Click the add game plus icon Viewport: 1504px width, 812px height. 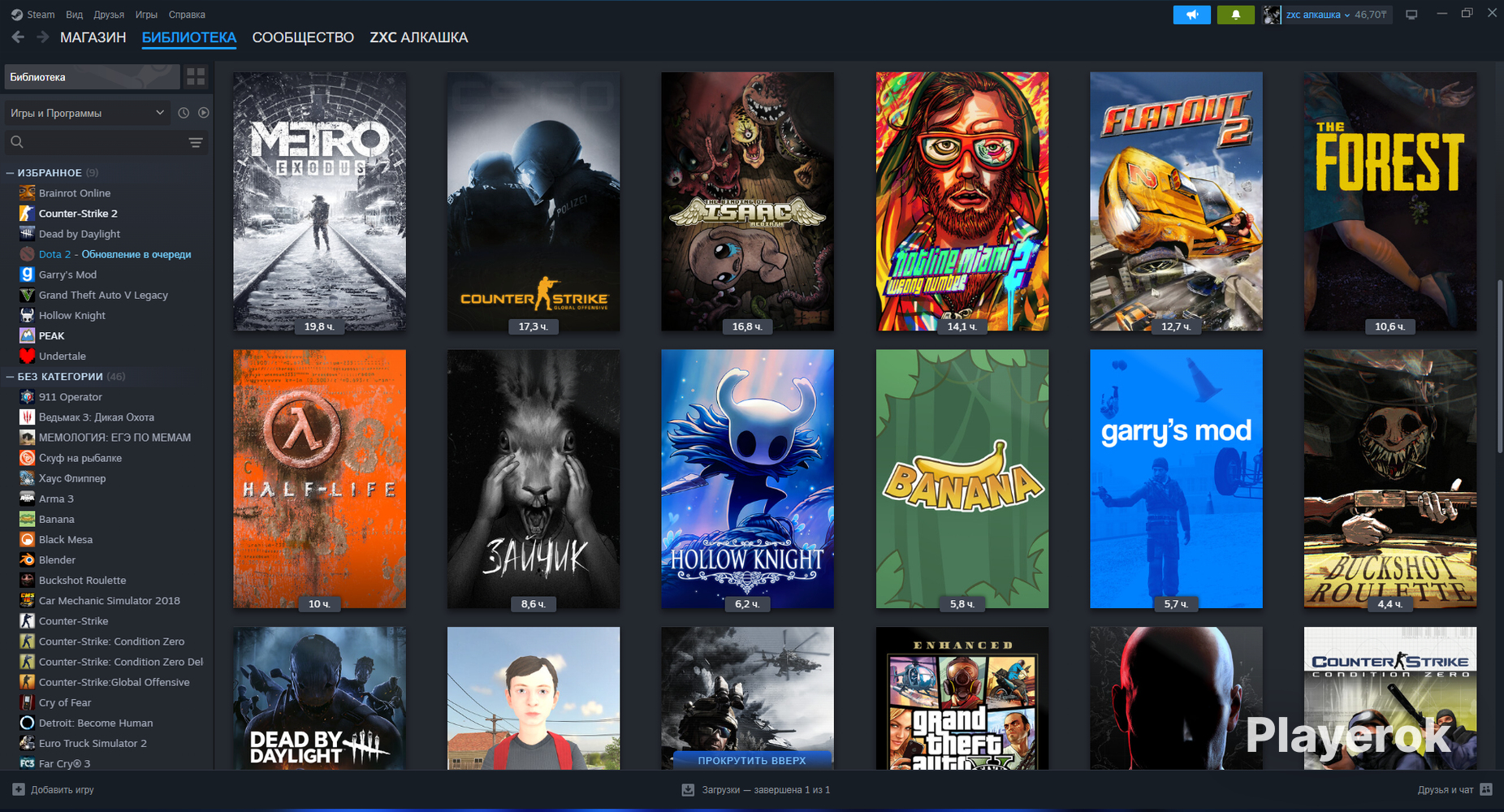(x=19, y=789)
